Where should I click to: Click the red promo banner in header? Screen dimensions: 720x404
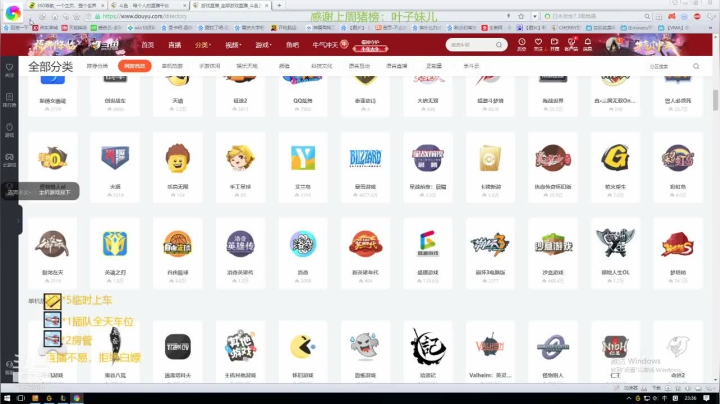(x=370, y=45)
